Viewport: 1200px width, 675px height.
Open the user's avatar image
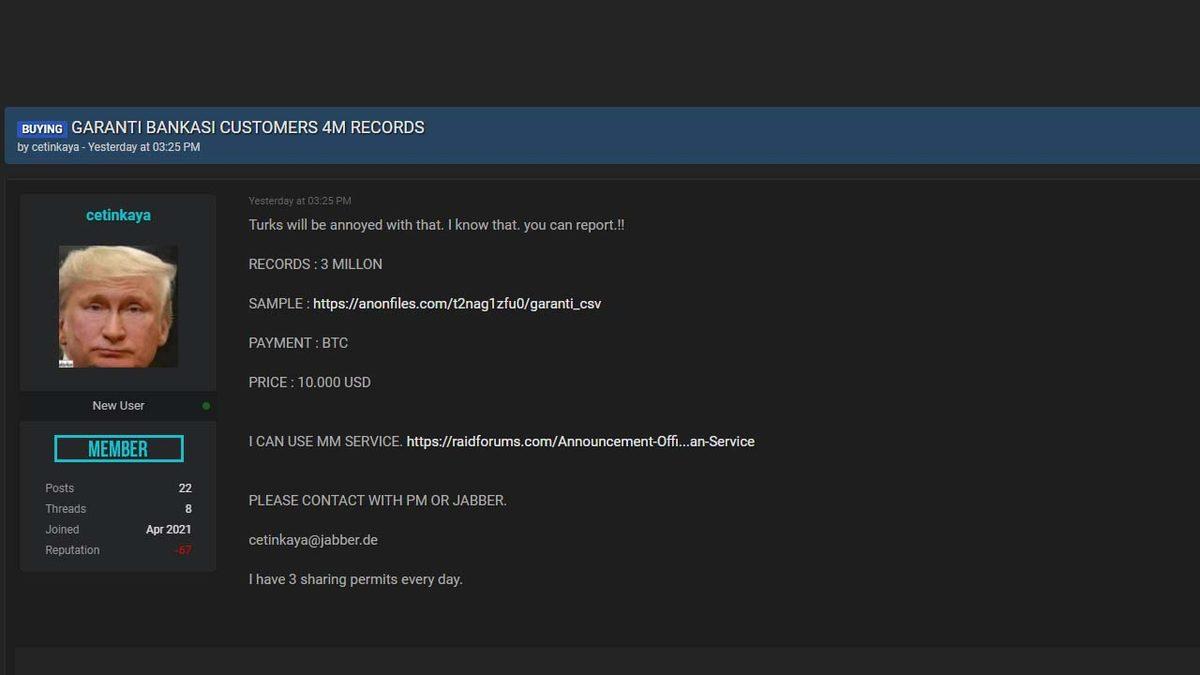tap(118, 306)
